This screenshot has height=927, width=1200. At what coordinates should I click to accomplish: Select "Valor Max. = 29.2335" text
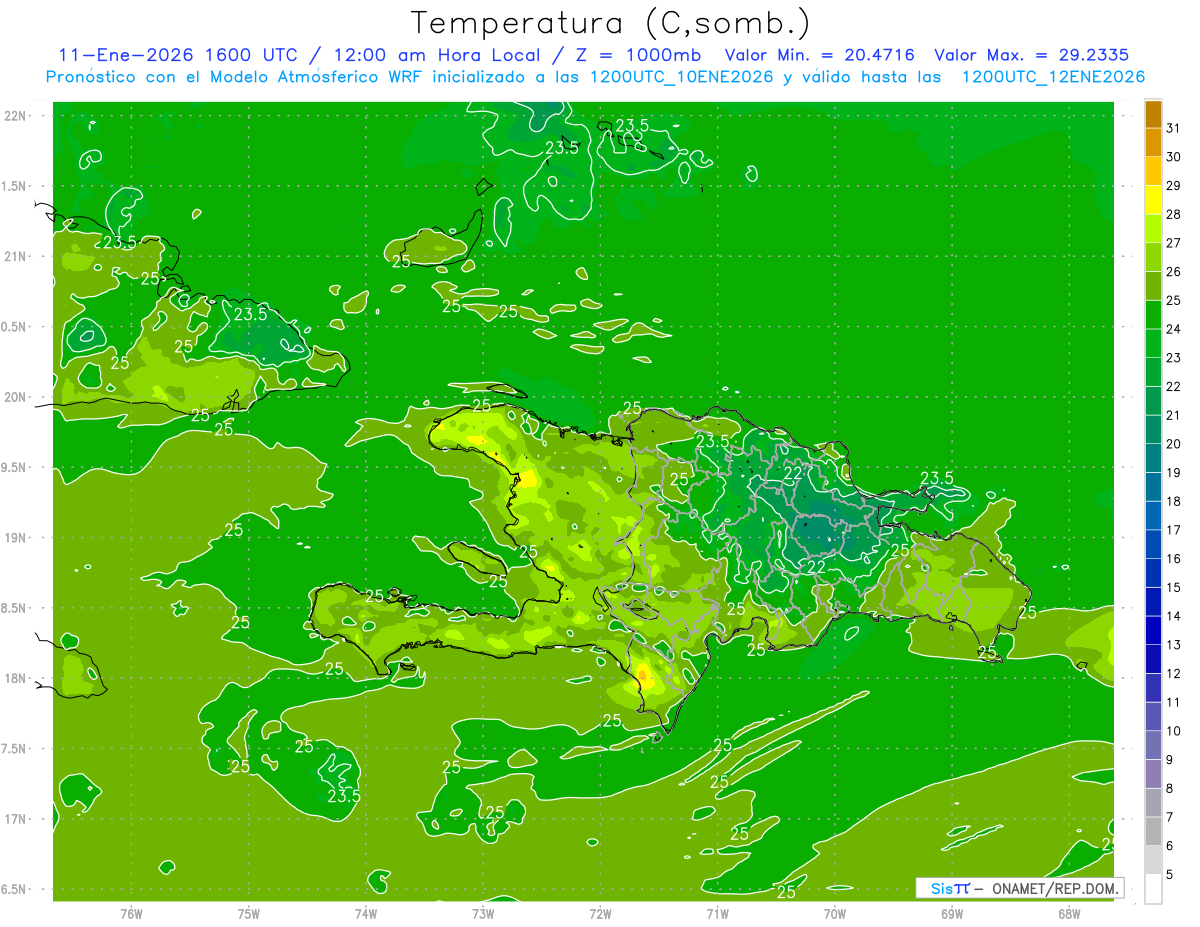point(1032,55)
